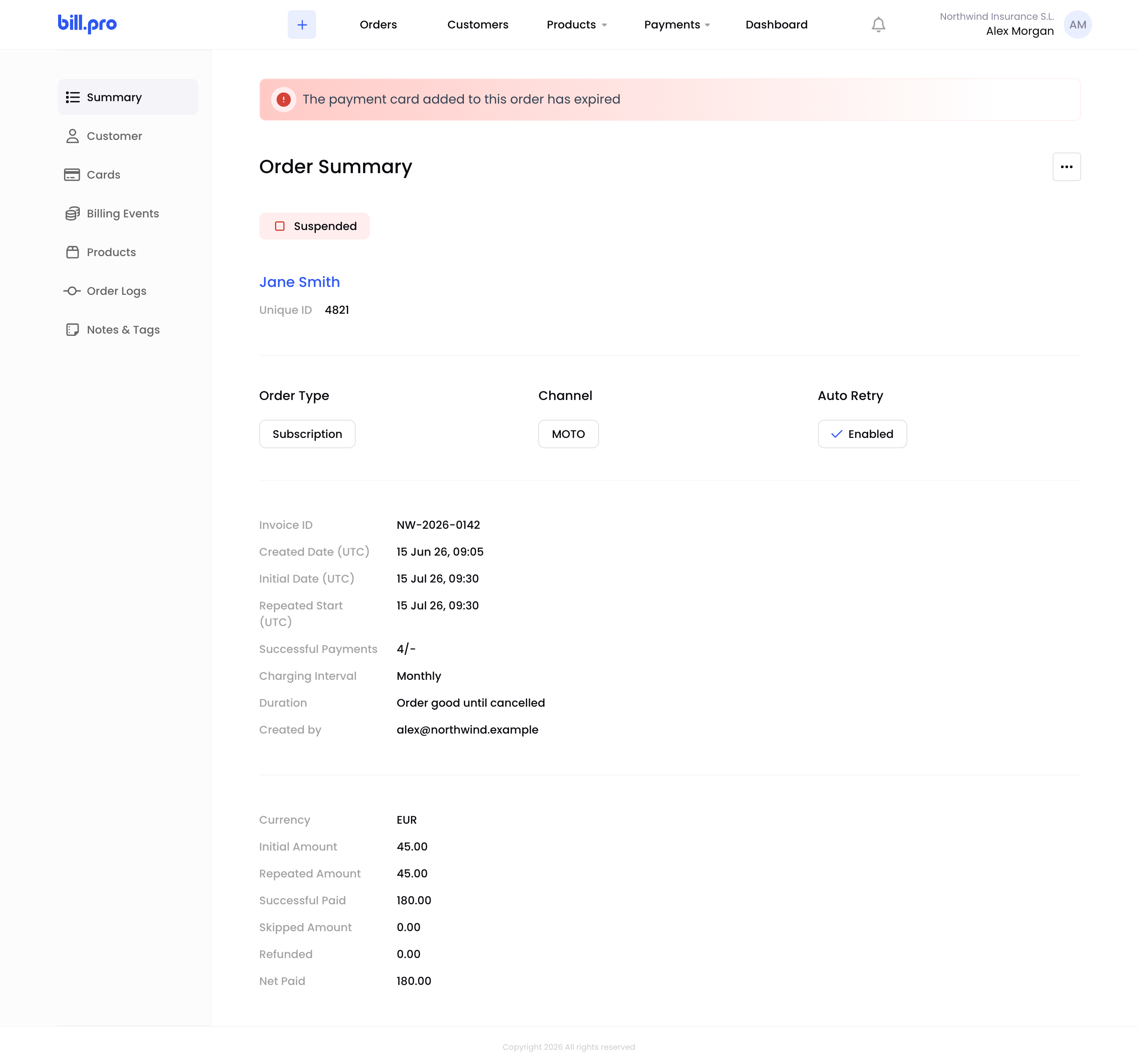
Task: Click the Subscription order type chip
Action: point(307,434)
